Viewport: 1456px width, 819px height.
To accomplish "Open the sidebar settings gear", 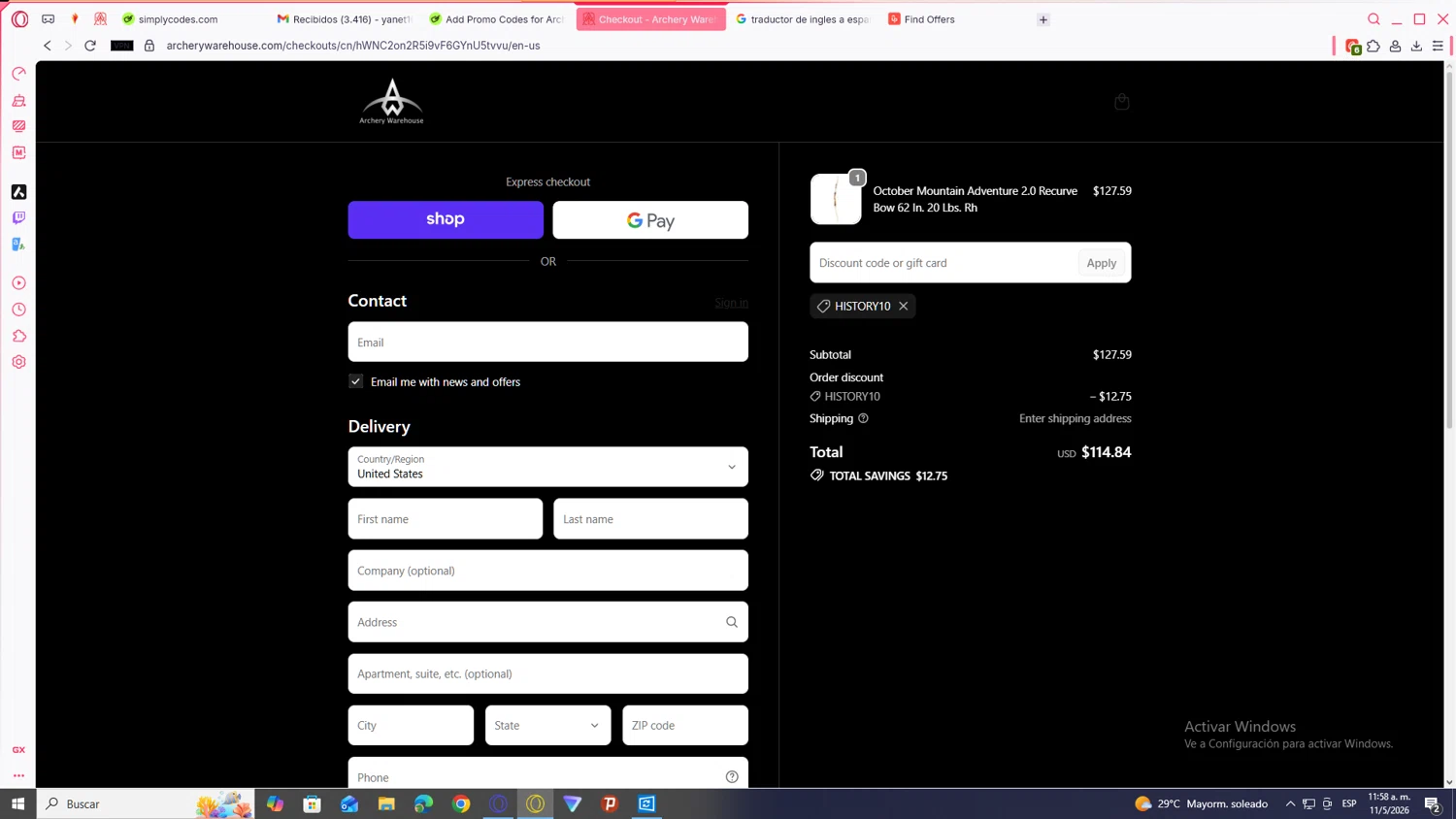I will coord(18,362).
